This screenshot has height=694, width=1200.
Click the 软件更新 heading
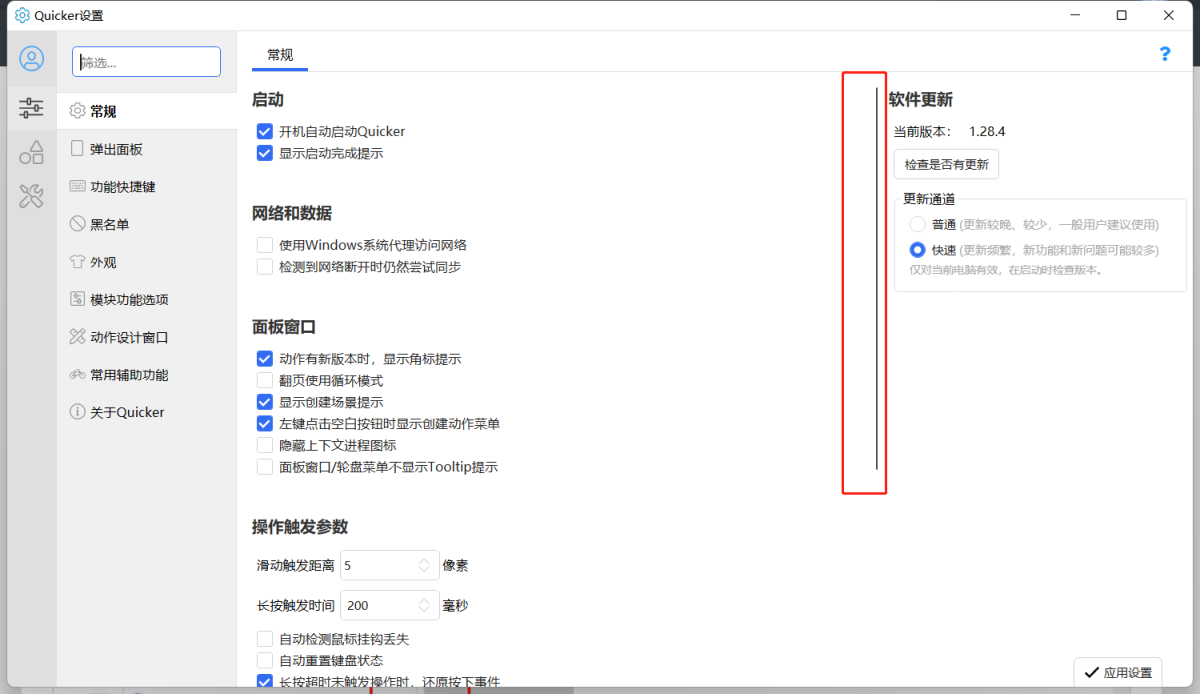pos(921,100)
